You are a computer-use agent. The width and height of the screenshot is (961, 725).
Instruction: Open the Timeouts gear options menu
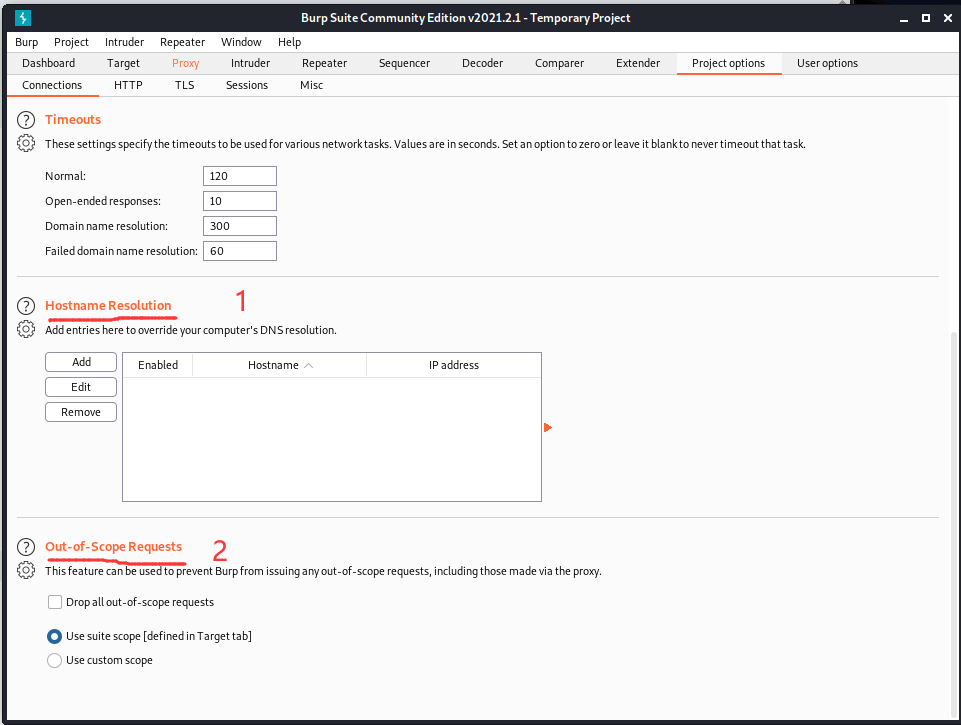click(26, 143)
